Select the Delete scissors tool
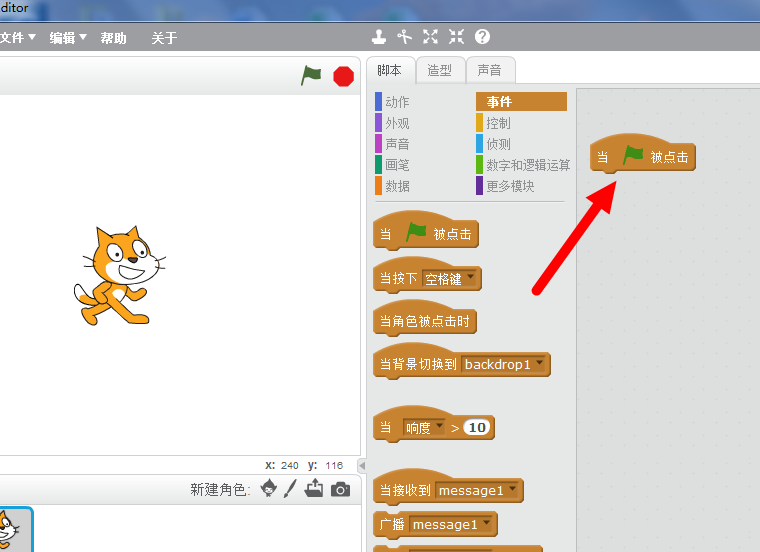This screenshot has height=552, width=760. click(x=404, y=37)
